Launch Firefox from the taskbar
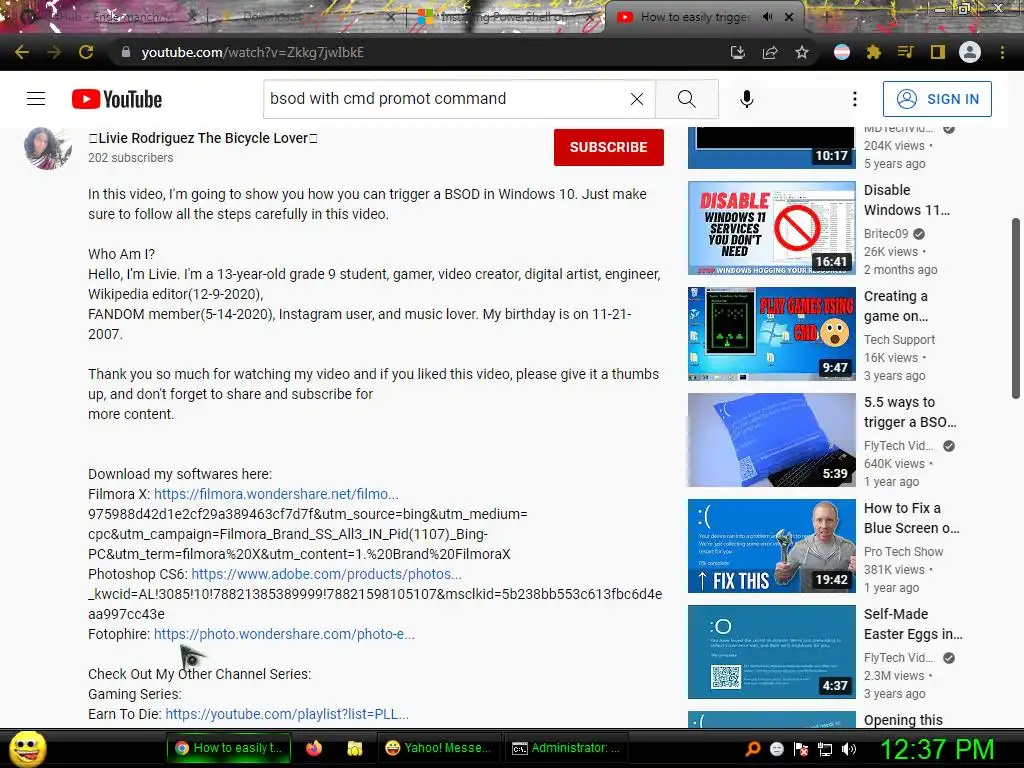 click(x=314, y=748)
